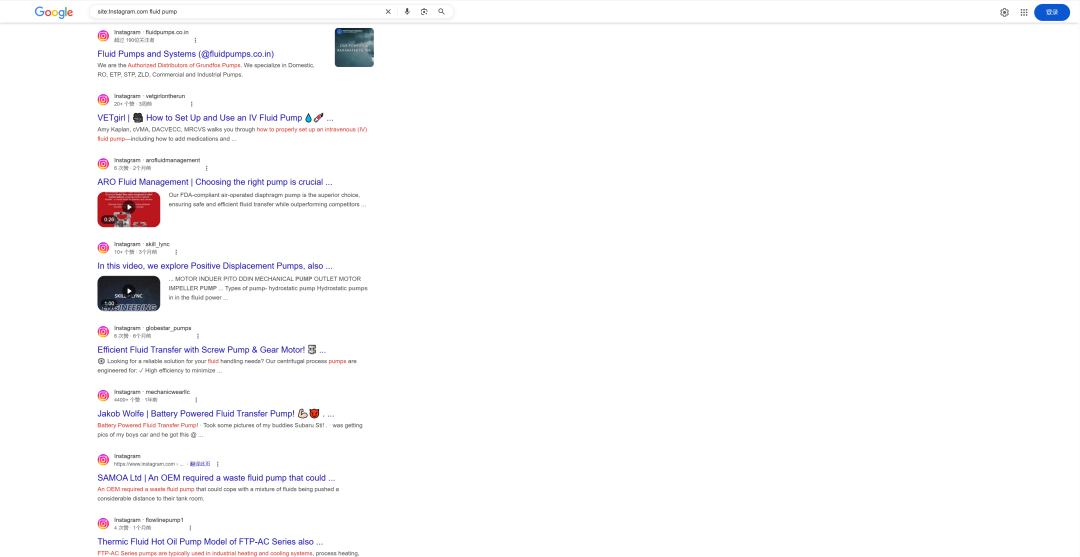The image size is (1080, 557).
Task: Click the https://www.instagram.com URL text
Action: click(x=149, y=464)
